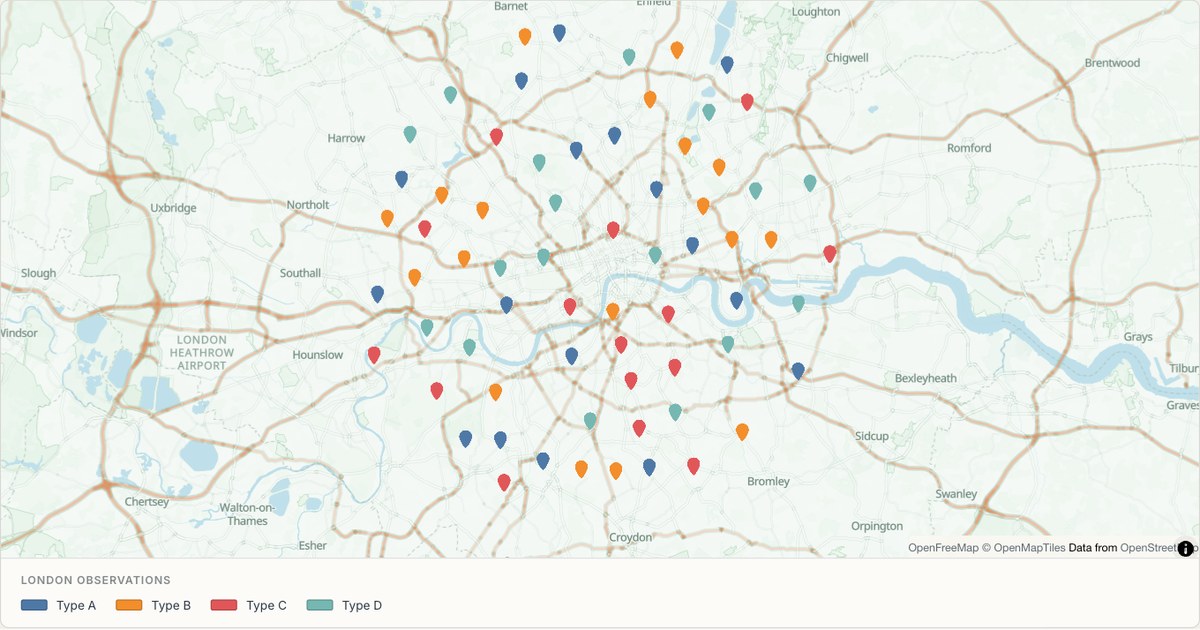Click the Walton-on-Thames place label

click(x=247, y=514)
